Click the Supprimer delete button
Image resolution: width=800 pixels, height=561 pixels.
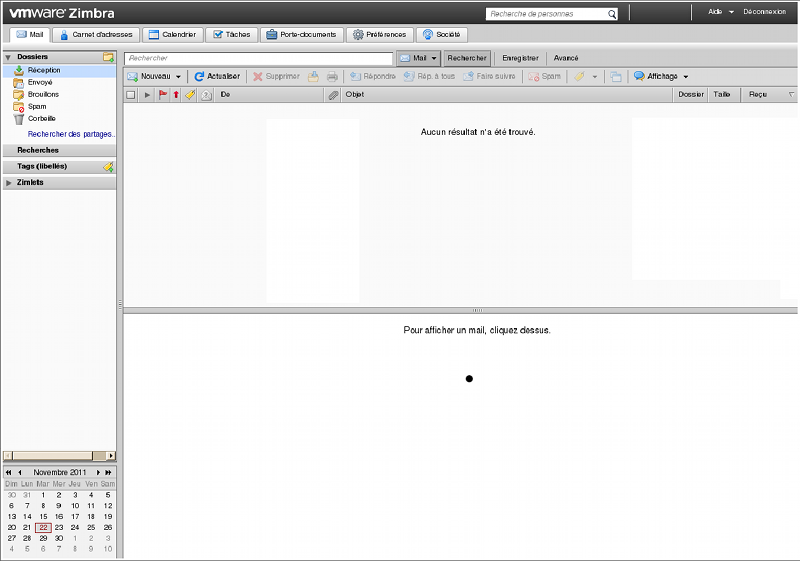coord(277,76)
